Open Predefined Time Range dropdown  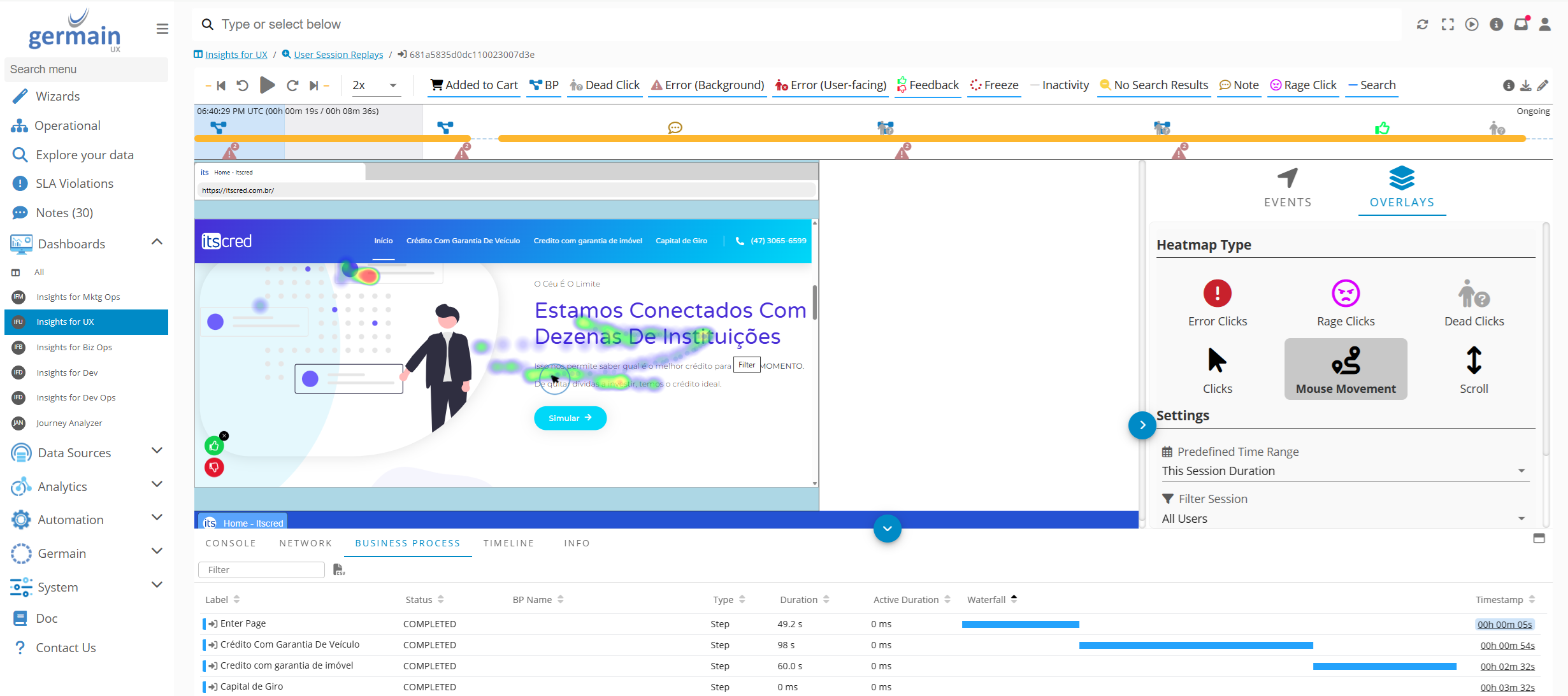point(1342,471)
